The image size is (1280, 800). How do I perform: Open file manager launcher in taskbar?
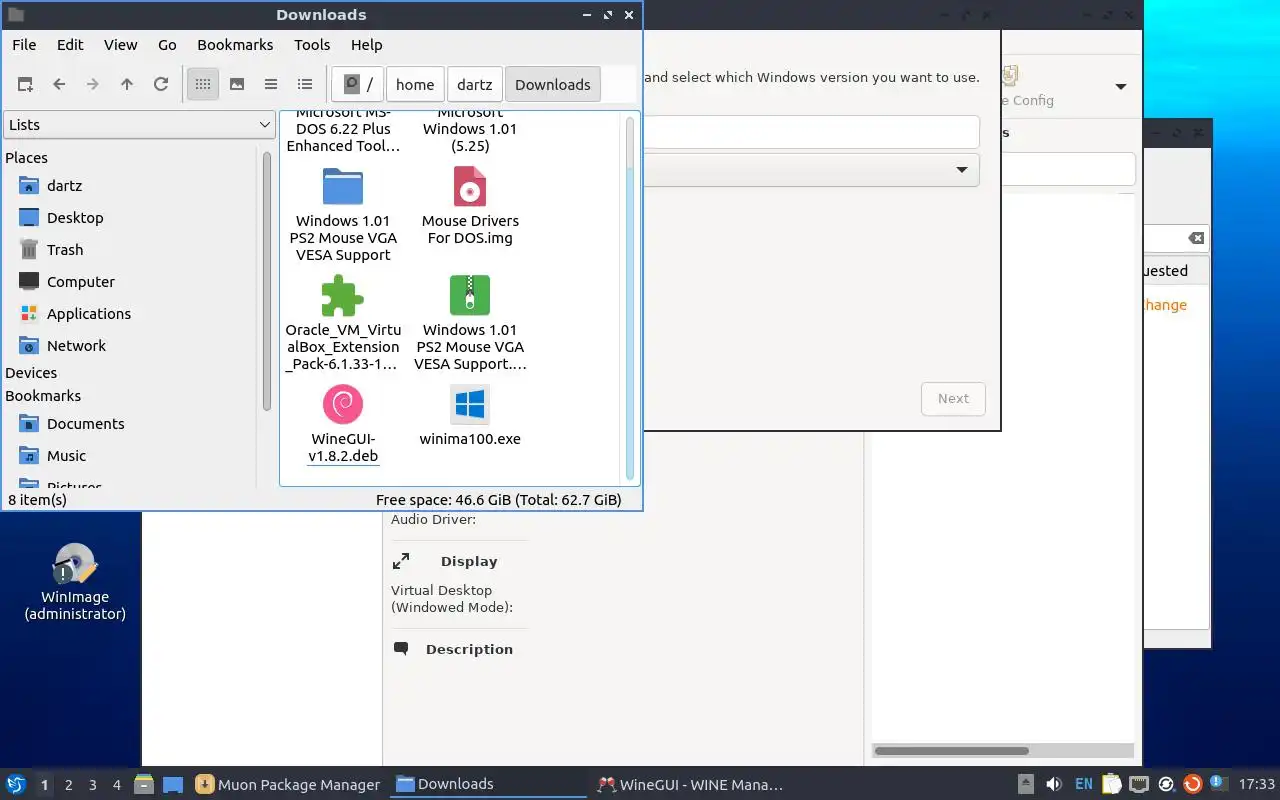pos(143,785)
